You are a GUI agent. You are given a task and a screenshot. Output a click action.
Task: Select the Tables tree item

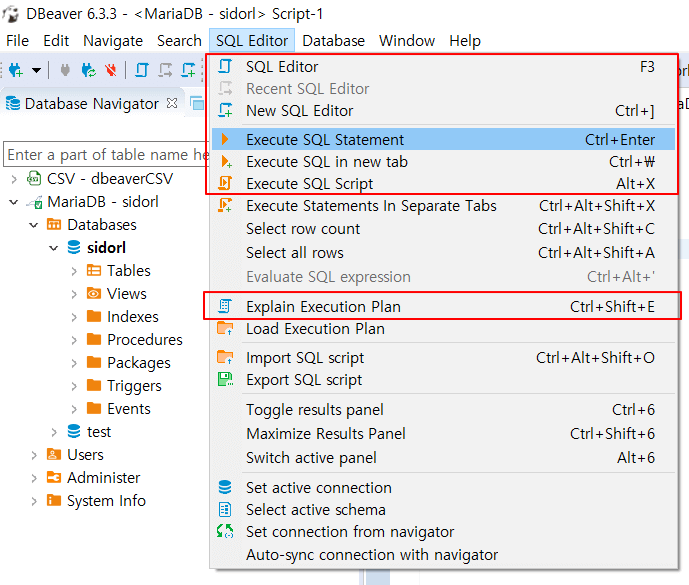[x=129, y=270]
